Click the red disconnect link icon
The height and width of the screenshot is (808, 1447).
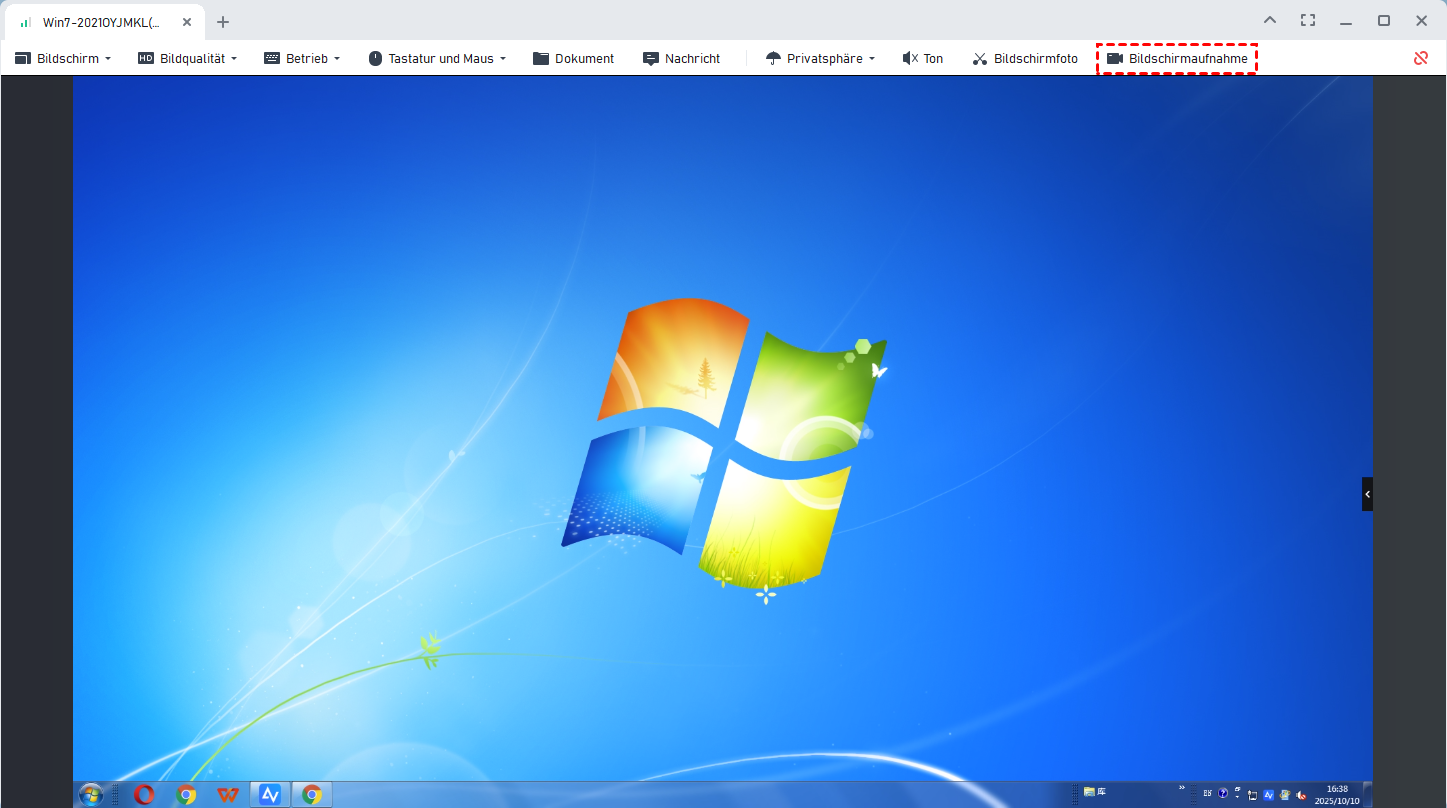(x=1420, y=58)
